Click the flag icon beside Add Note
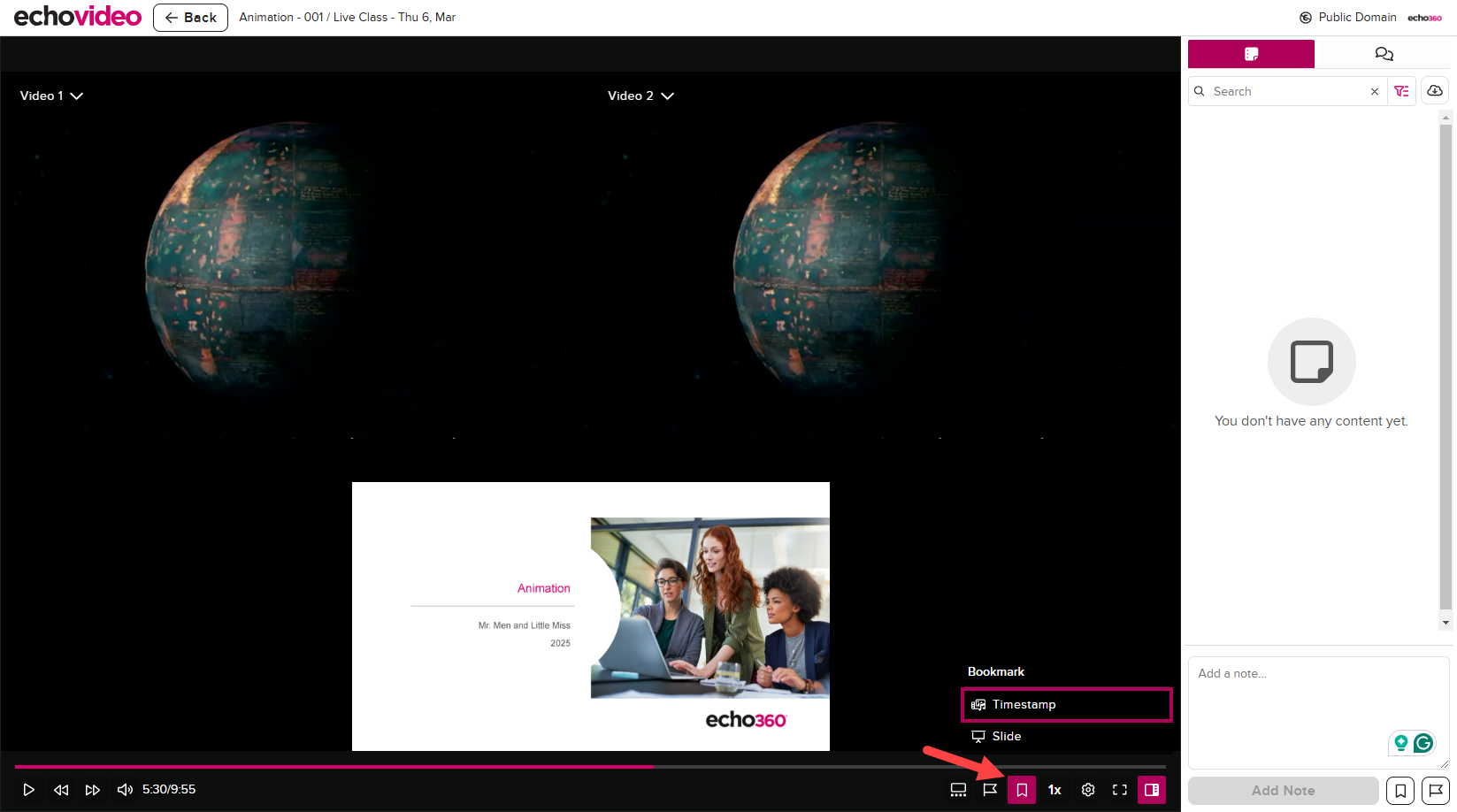This screenshot has width=1457, height=812. pos(1436,791)
